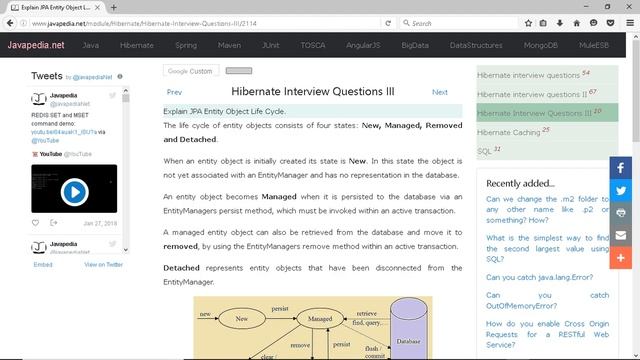Click the entity lifecycle diagram image
The width and height of the screenshot is (640, 360).
[x=313, y=328]
